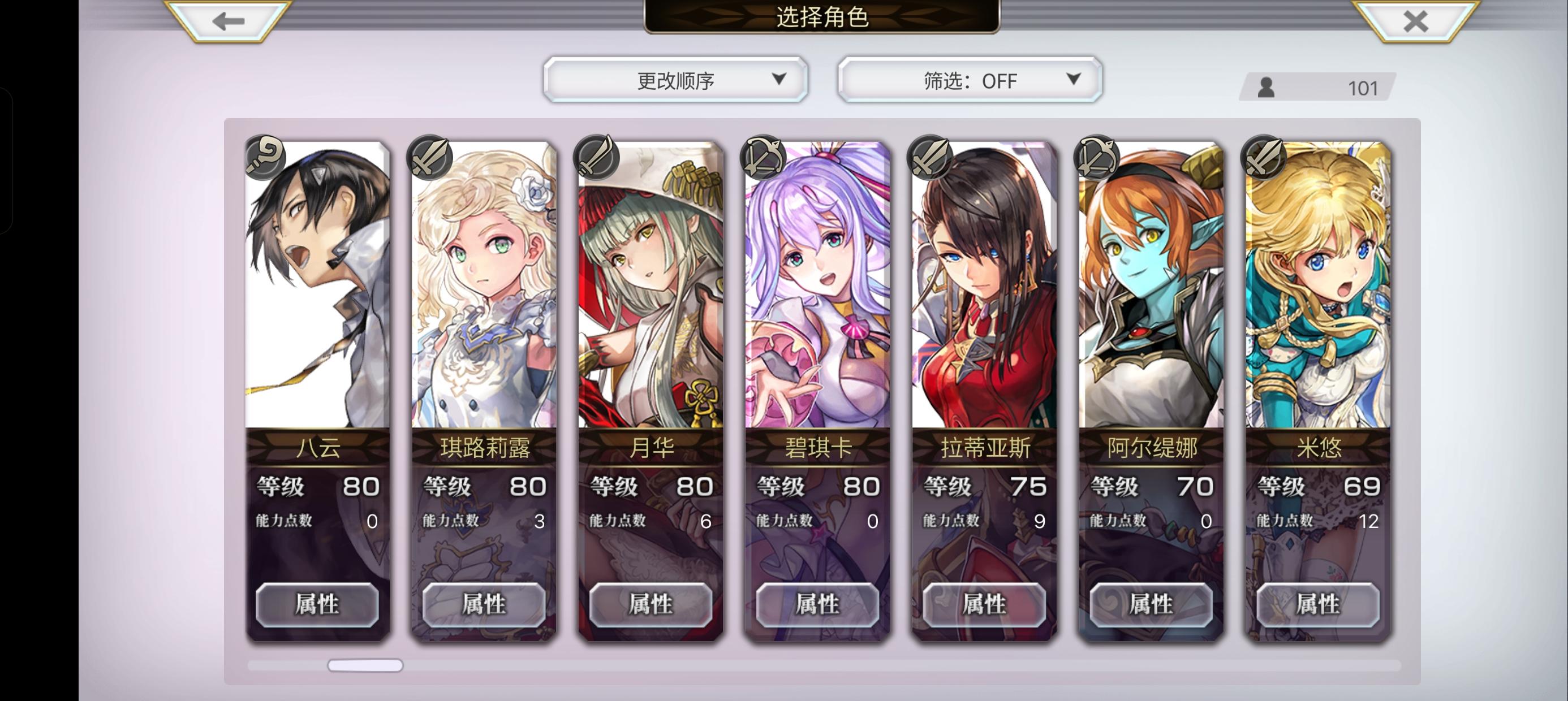Screen dimensions: 1568x701
Task: Click the arrow on the 更改顺序 dropdown
Action: point(778,79)
